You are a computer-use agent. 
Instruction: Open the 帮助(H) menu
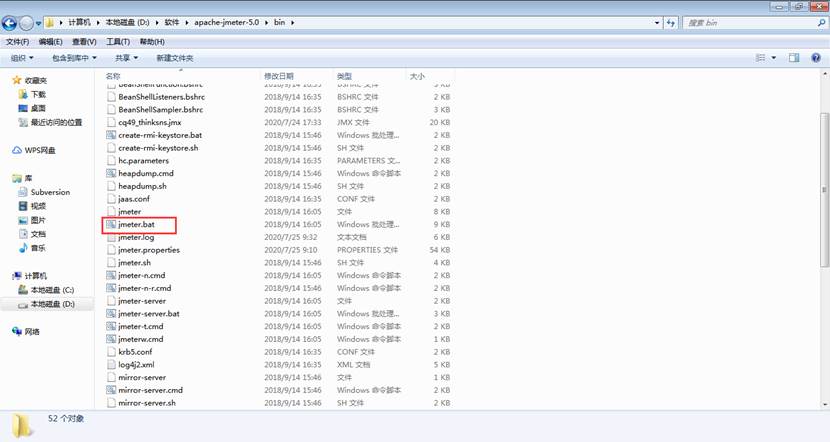[152, 41]
